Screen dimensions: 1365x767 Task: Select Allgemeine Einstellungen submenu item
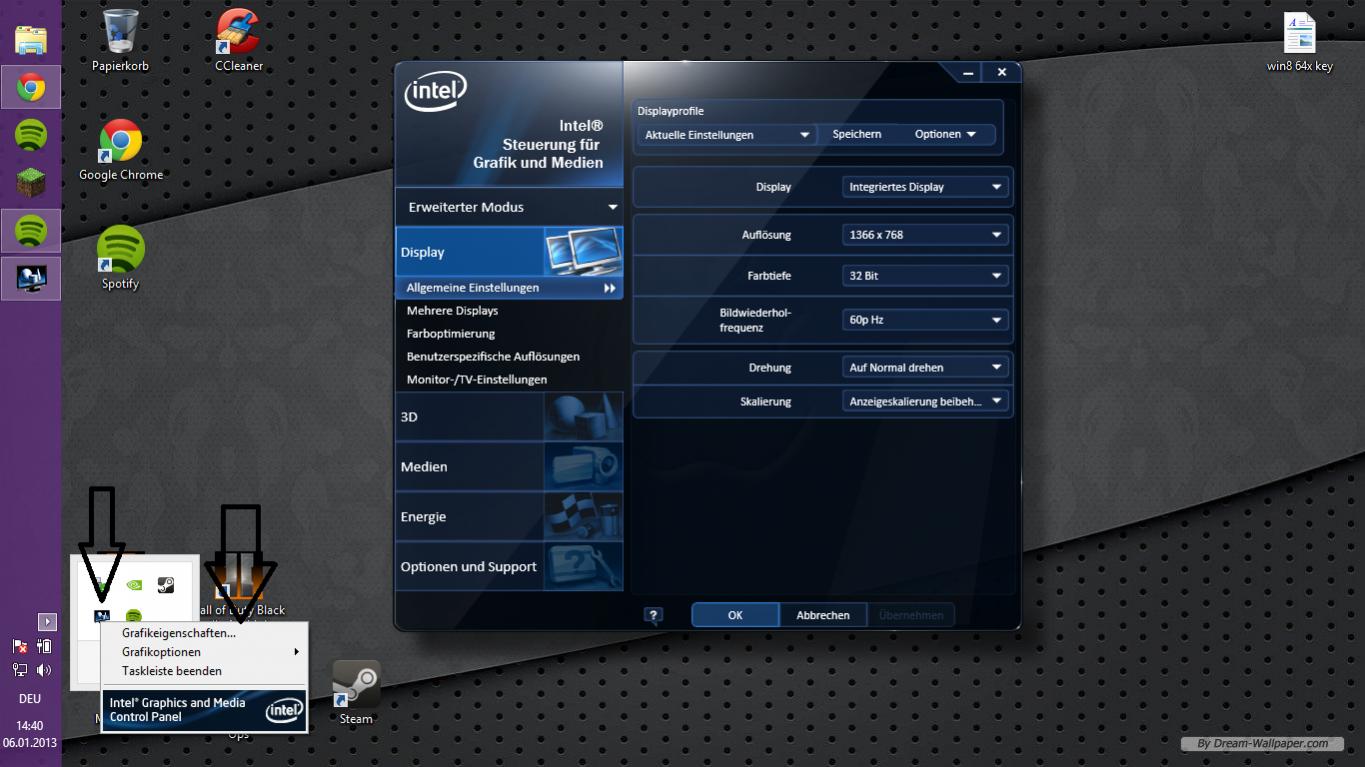point(510,288)
